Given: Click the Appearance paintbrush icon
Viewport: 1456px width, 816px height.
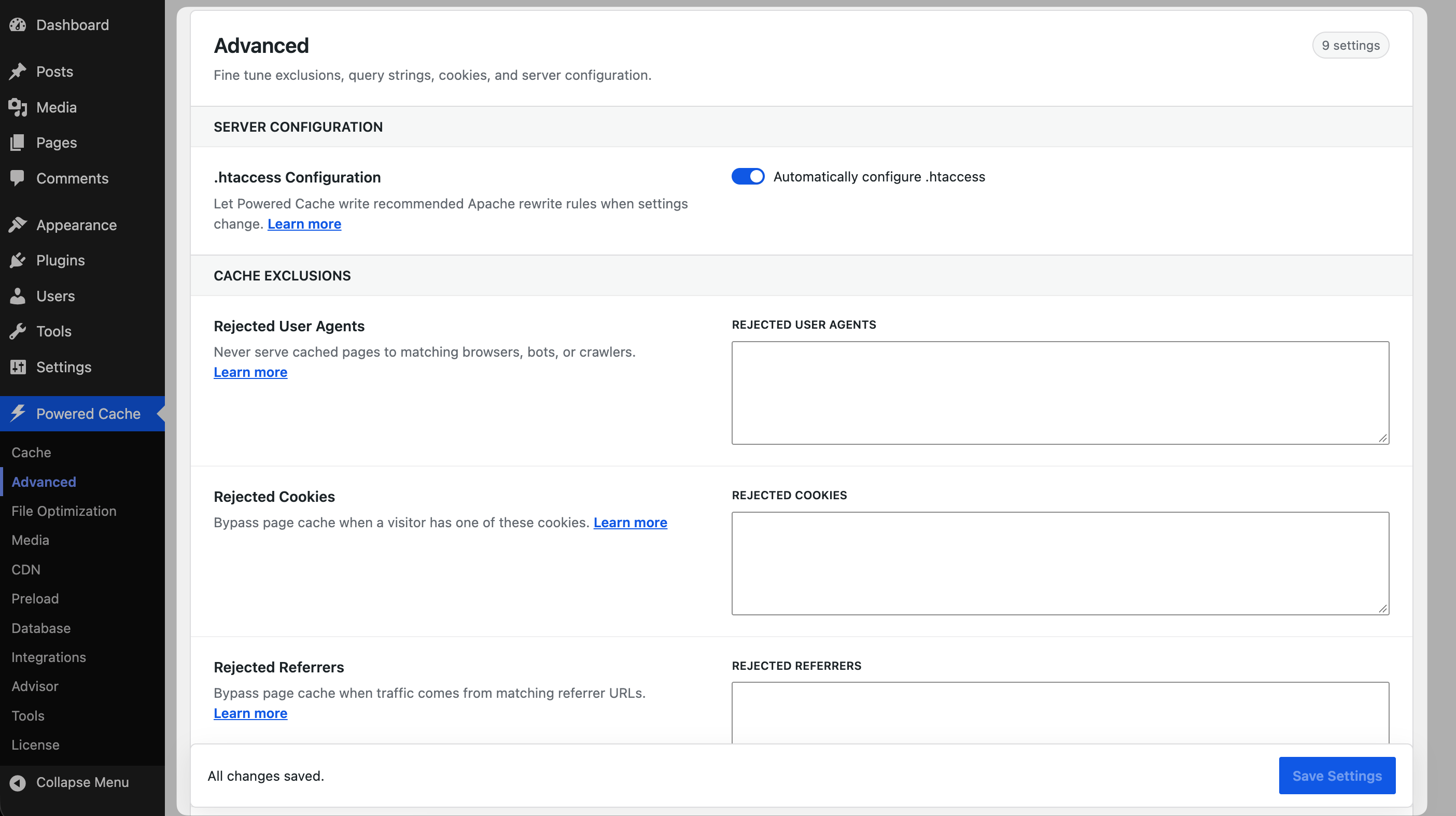Looking at the screenshot, I should pyautogui.click(x=18, y=225).
